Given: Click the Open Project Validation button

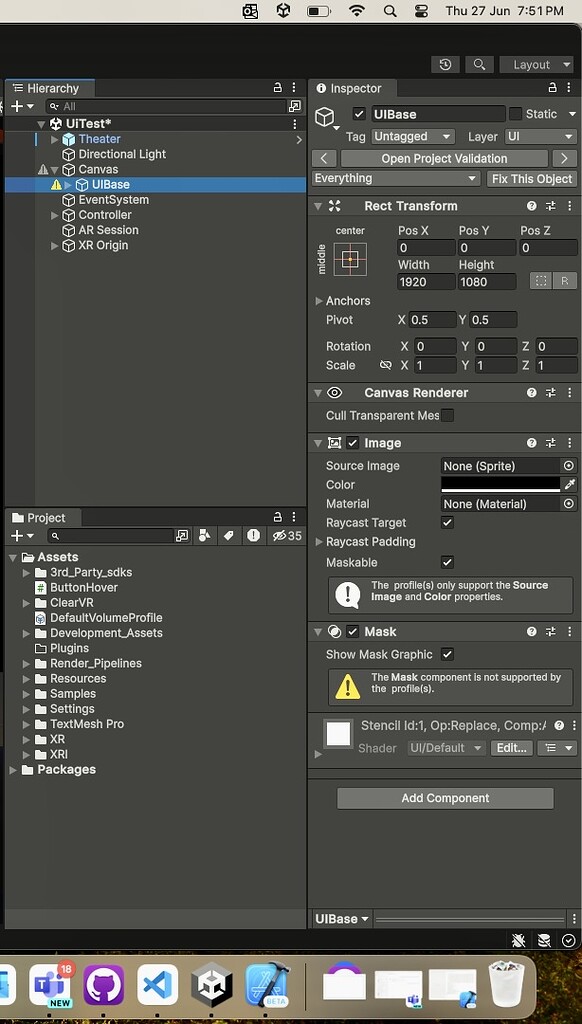Looking at the screenshot, I should [x=443, y=158].
